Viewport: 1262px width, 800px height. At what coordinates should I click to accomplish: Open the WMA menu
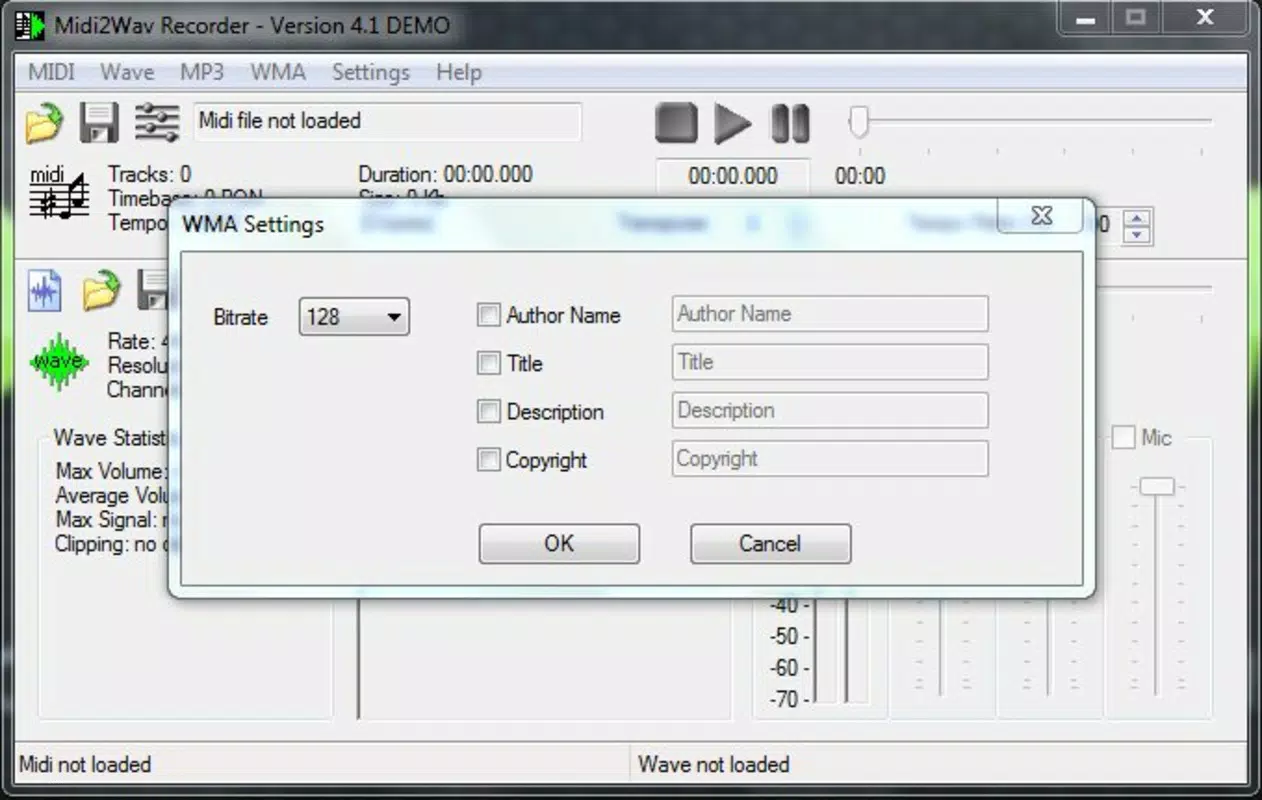[278, 72]
